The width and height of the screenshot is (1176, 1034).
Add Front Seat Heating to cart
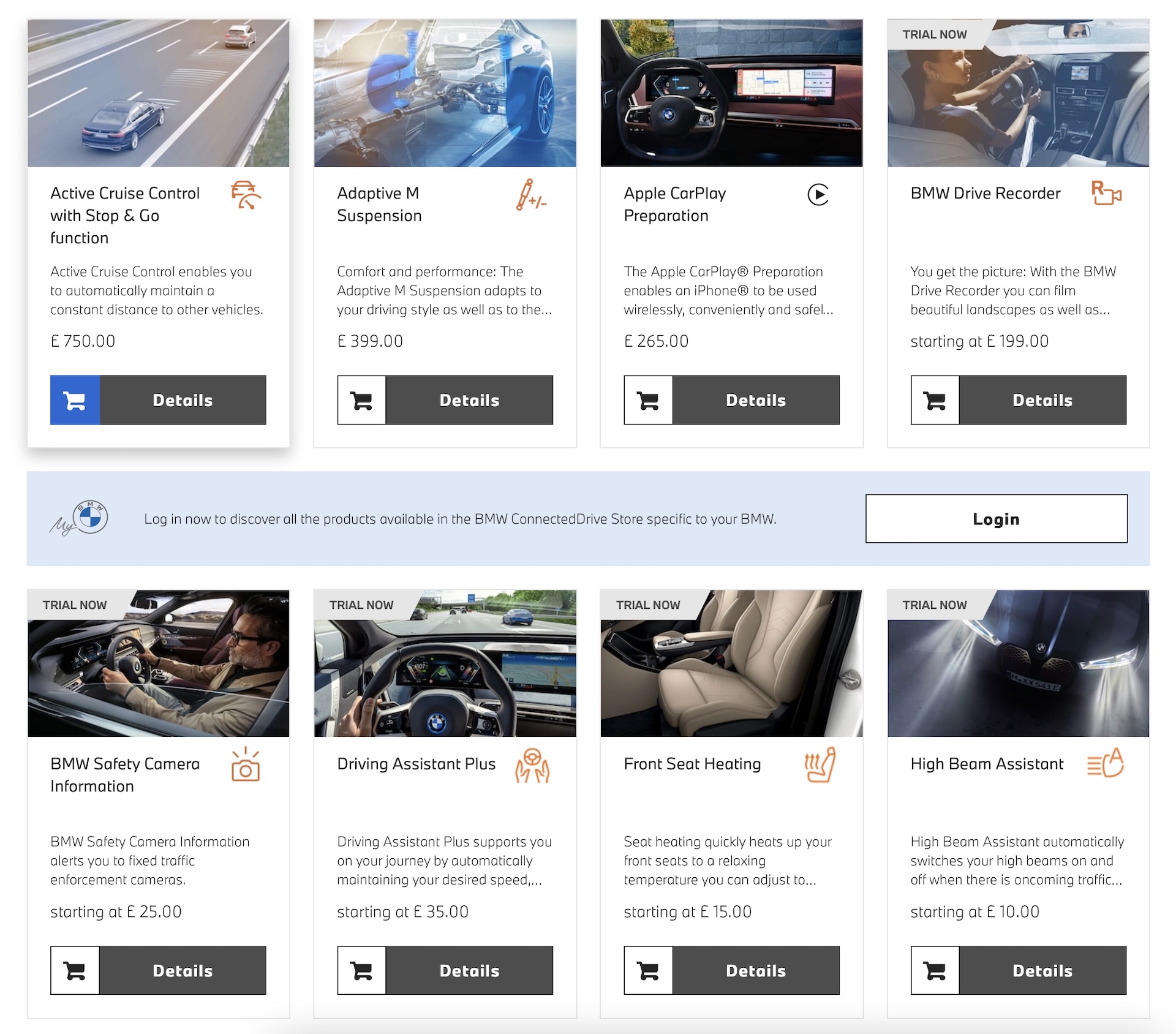point(648,970)
